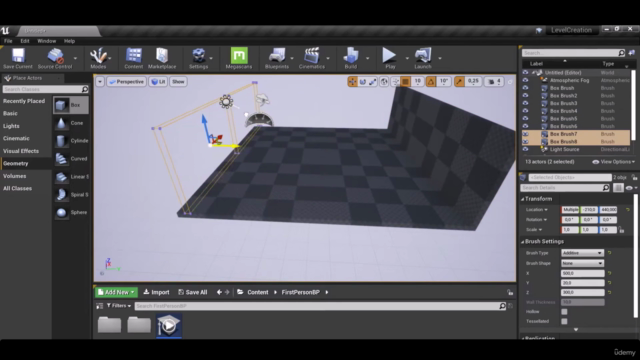This screenshot has height=360, width=640.
Task: Open the Blueprints toolbar icon
Action: pyautogui.click(x=277, y=58)
